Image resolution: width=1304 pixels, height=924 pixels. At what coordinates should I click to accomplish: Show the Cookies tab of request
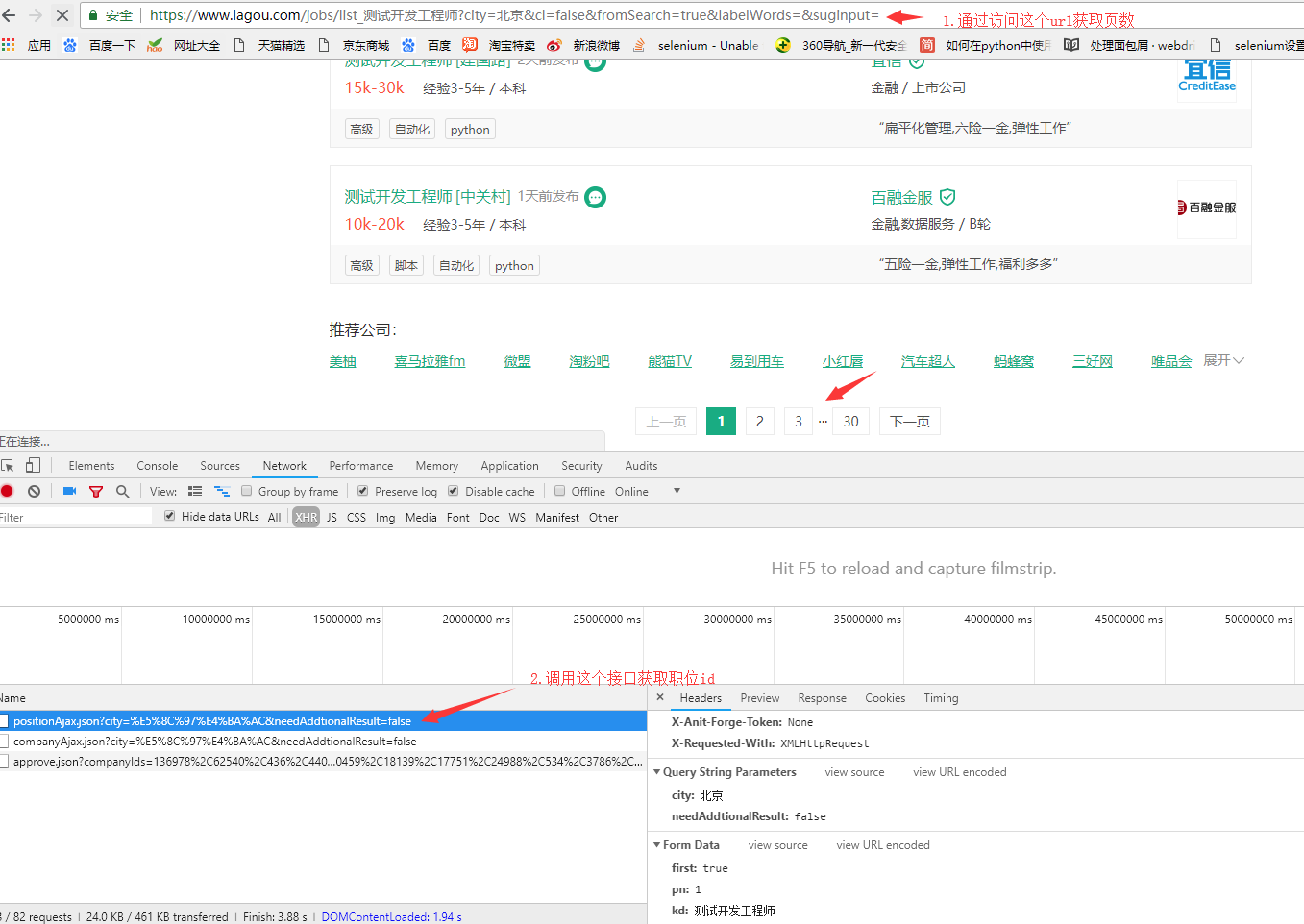pos(885,698)
